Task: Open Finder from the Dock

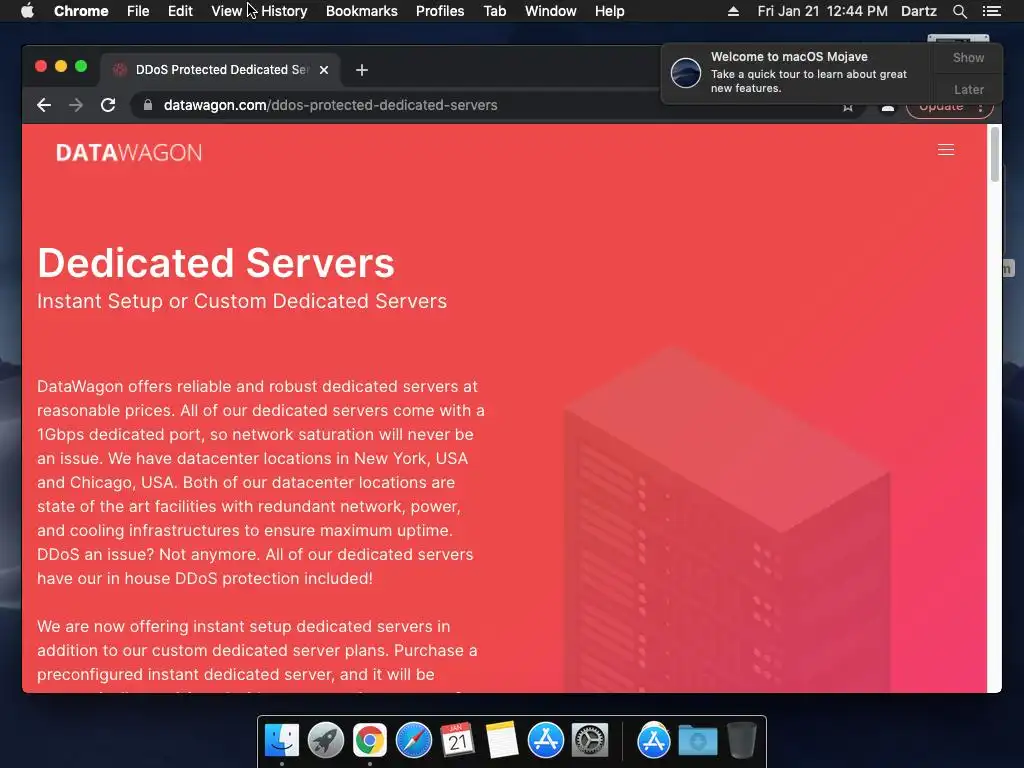Action: pyautogui.click(x=282, y=741)
